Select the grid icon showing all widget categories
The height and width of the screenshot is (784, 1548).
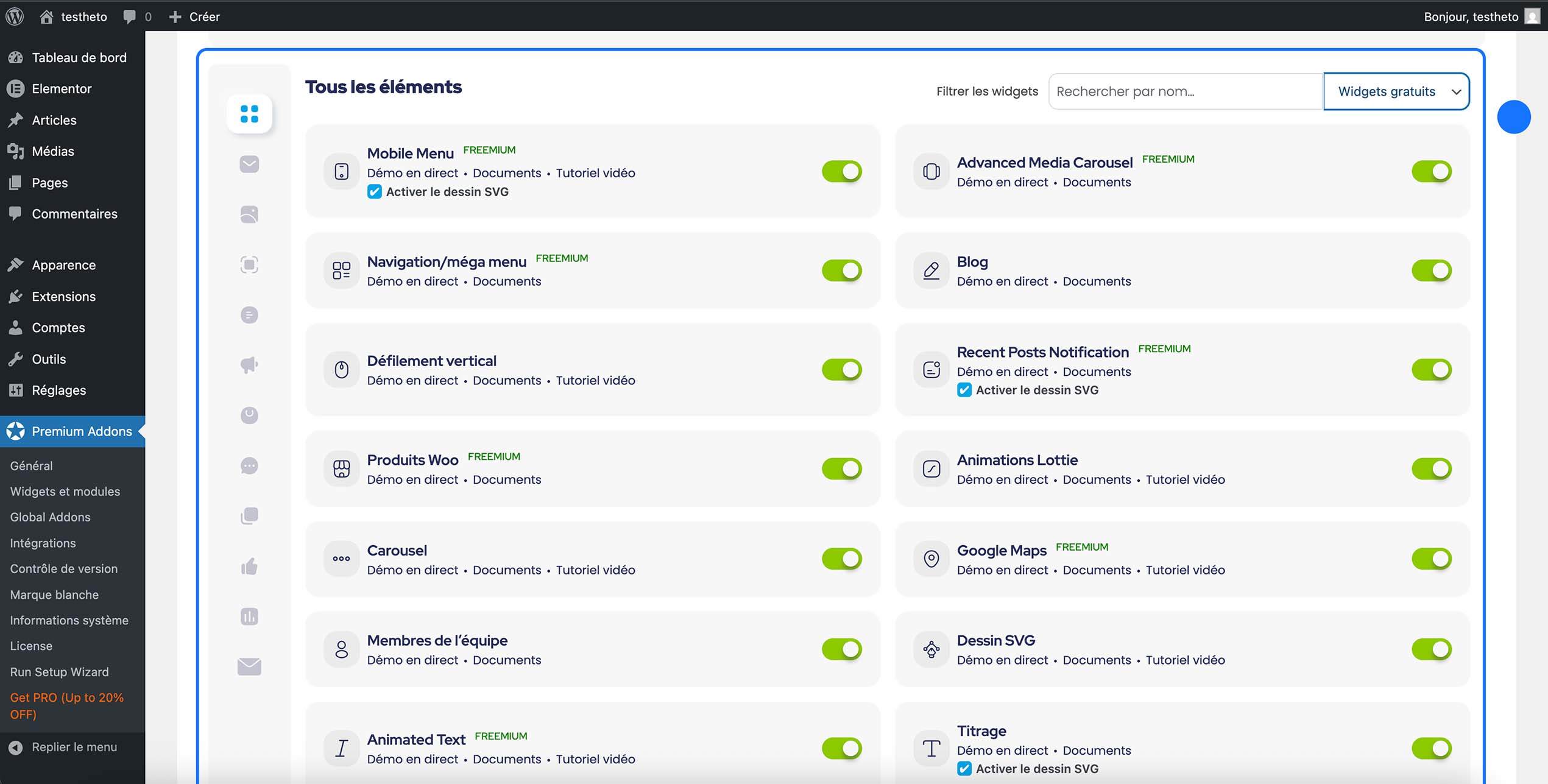249,113
